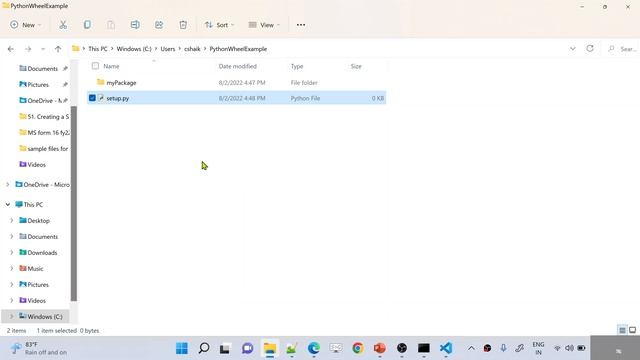640x360 pixels.
Task: Open the weather widget on taskbar
Action: click(x=39, y=348)
